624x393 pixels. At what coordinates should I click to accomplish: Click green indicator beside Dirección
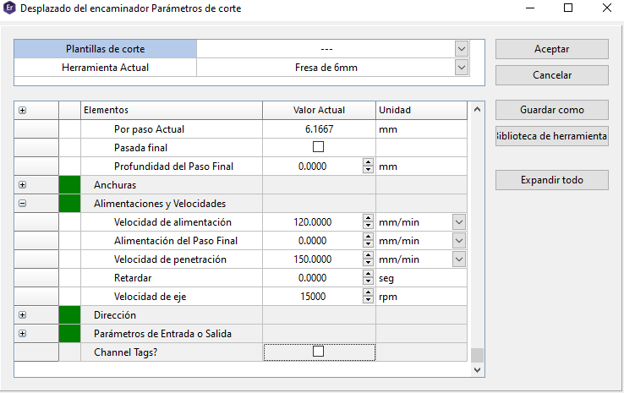69,315
